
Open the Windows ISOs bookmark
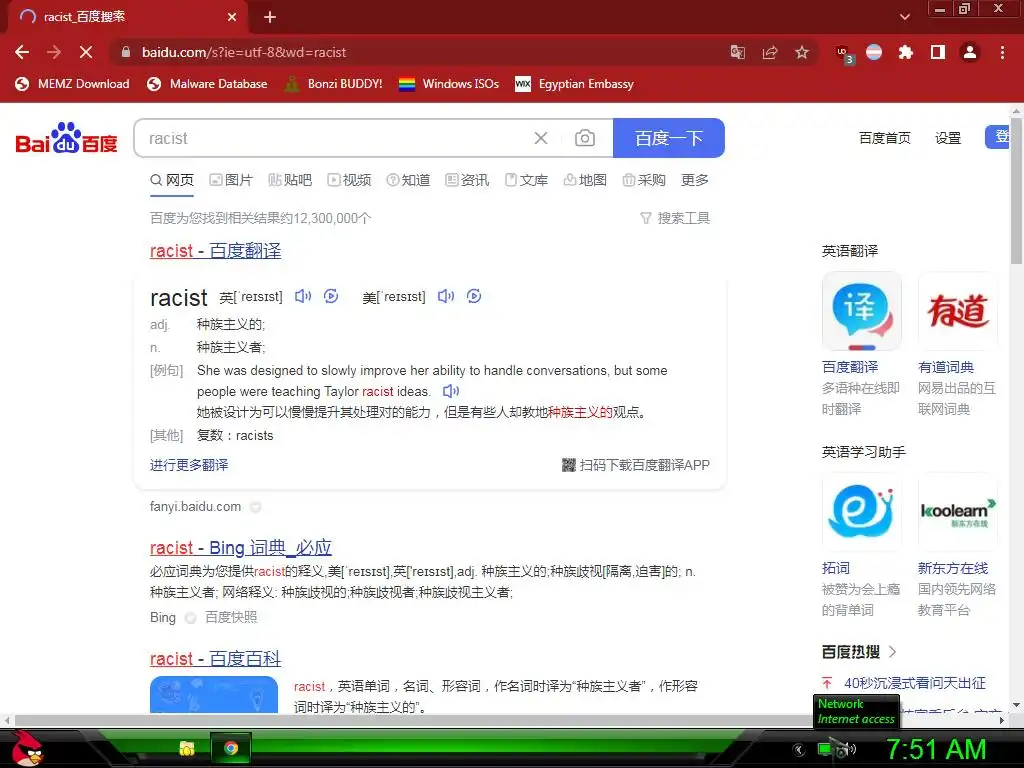point(449,84)
